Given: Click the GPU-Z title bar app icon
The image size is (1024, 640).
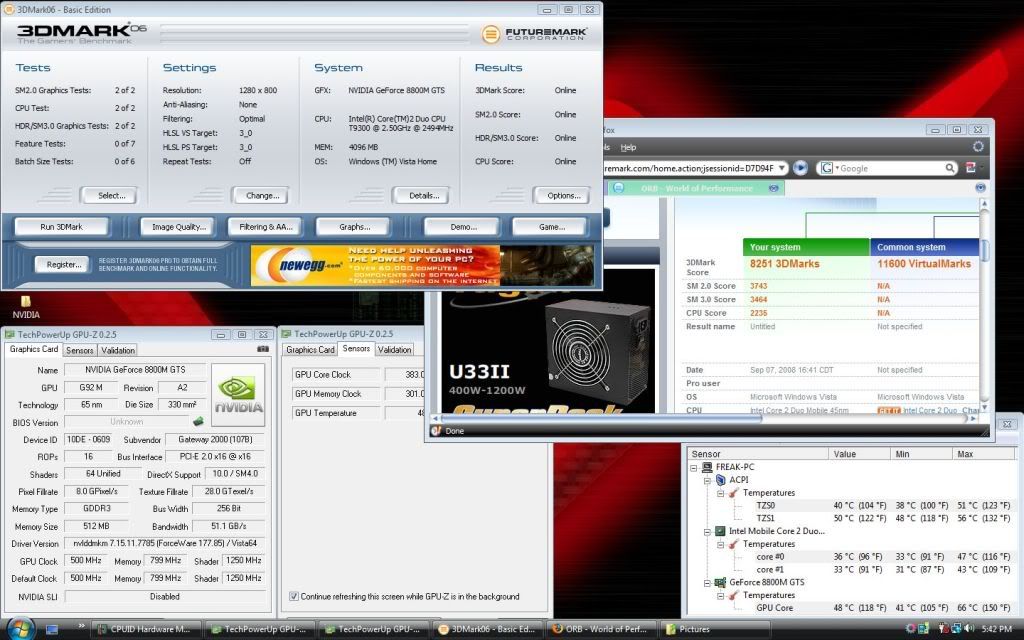Looking at the screenshot, I should tap(10, 334).
